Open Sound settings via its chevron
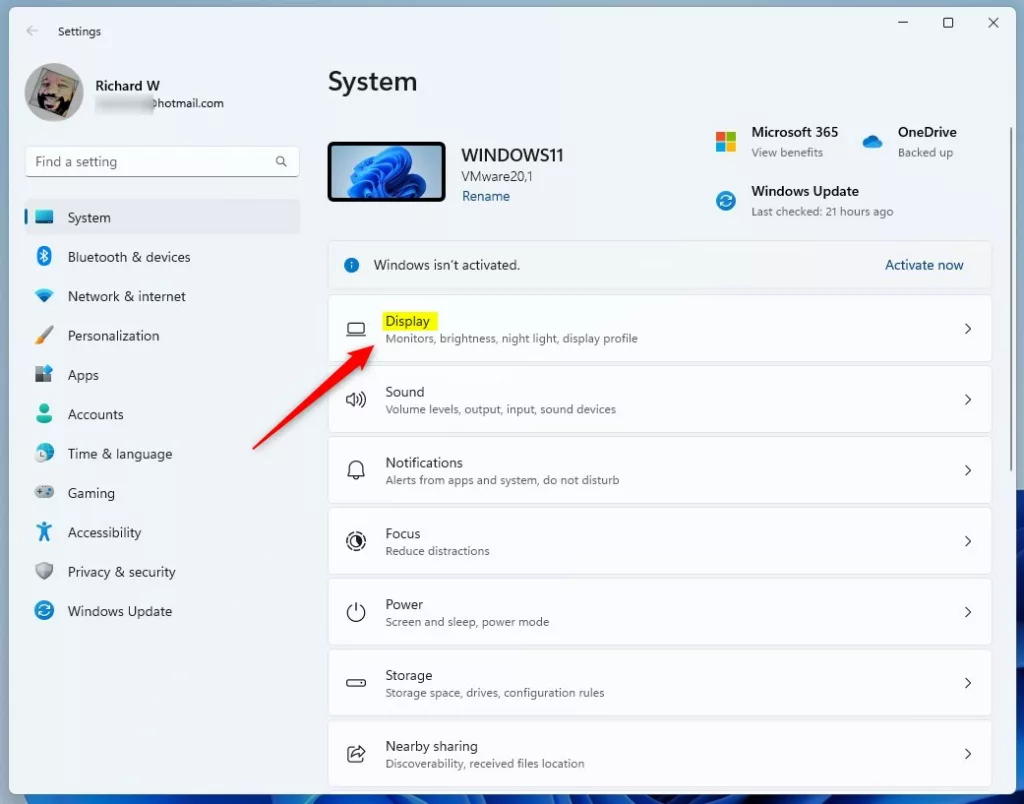This screenshot has height=804, width=1024. point(967,399)
